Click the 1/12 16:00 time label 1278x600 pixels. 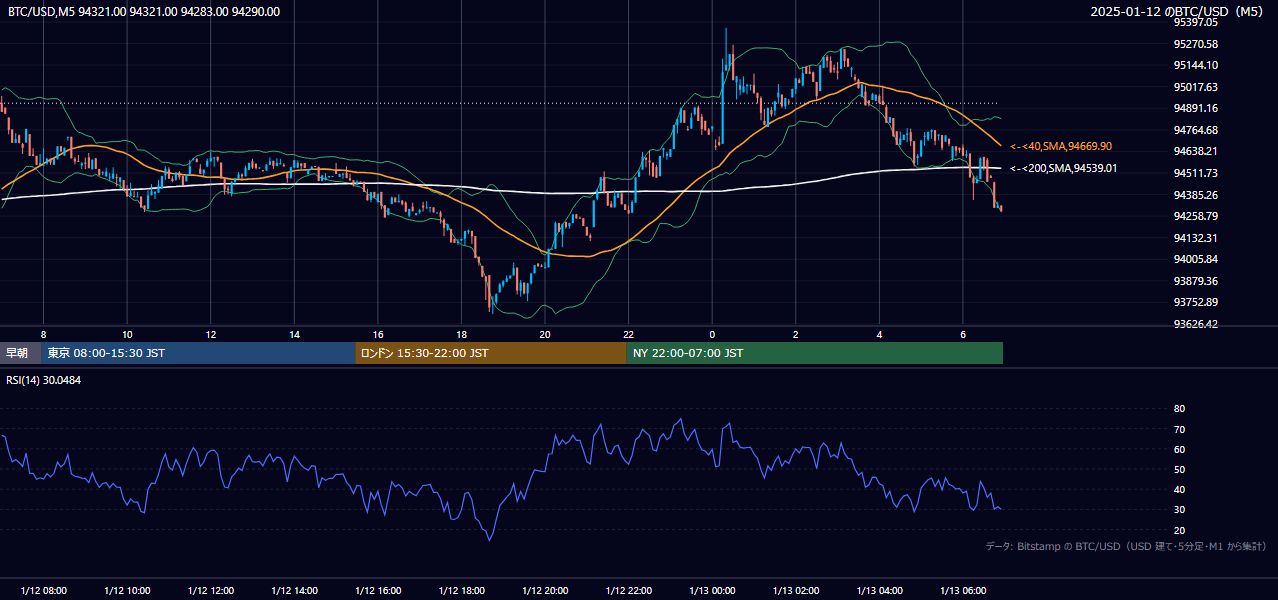tap(378, 591)
